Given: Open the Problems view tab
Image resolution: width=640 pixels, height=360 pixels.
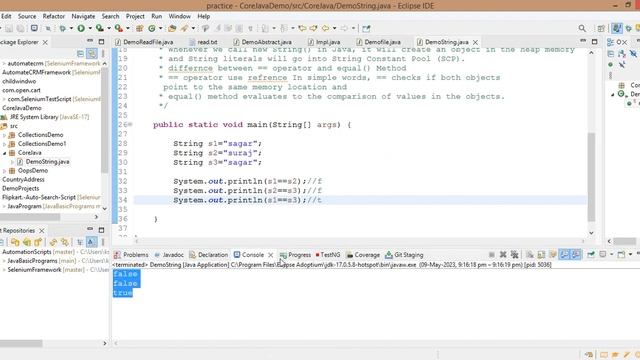Looking at the screenshot, I should pyautogui.click(x=131, y=255).
